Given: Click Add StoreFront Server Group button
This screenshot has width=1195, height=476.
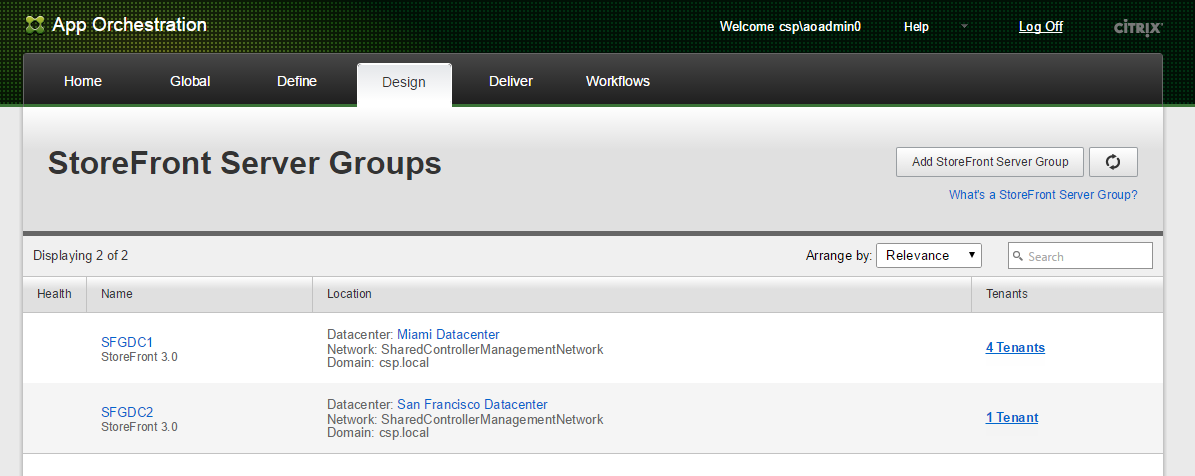Looking at the screenshot, I should tap(989, 162).
